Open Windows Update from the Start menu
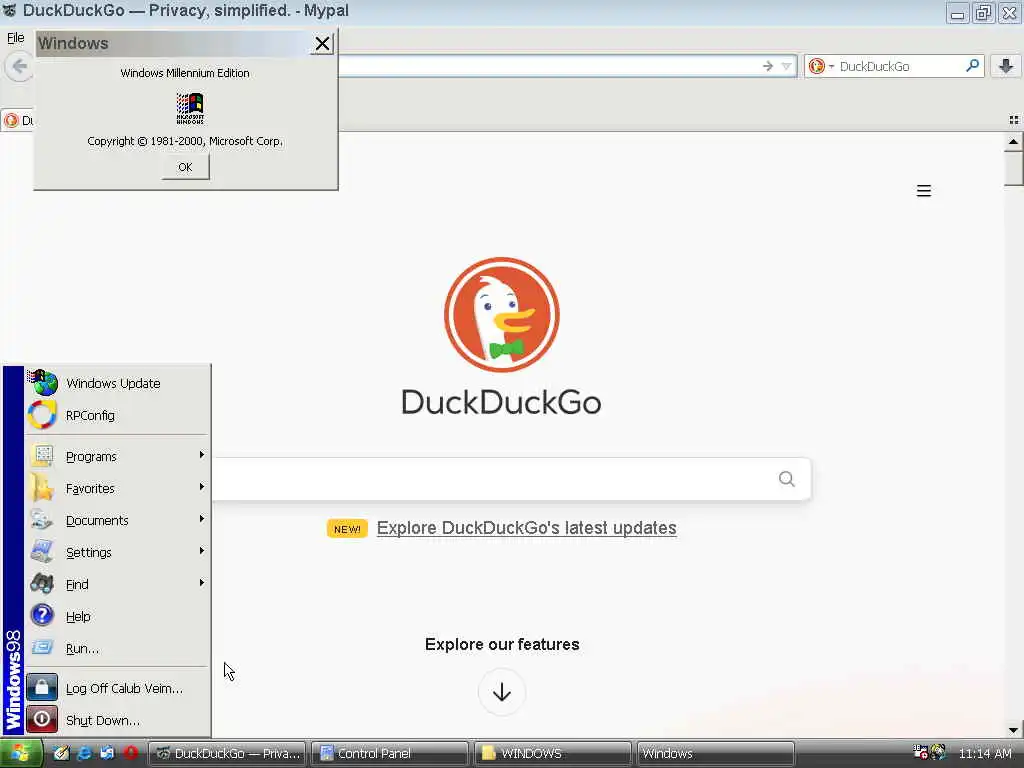1024x768 pixels. click(x=118, y=383)
